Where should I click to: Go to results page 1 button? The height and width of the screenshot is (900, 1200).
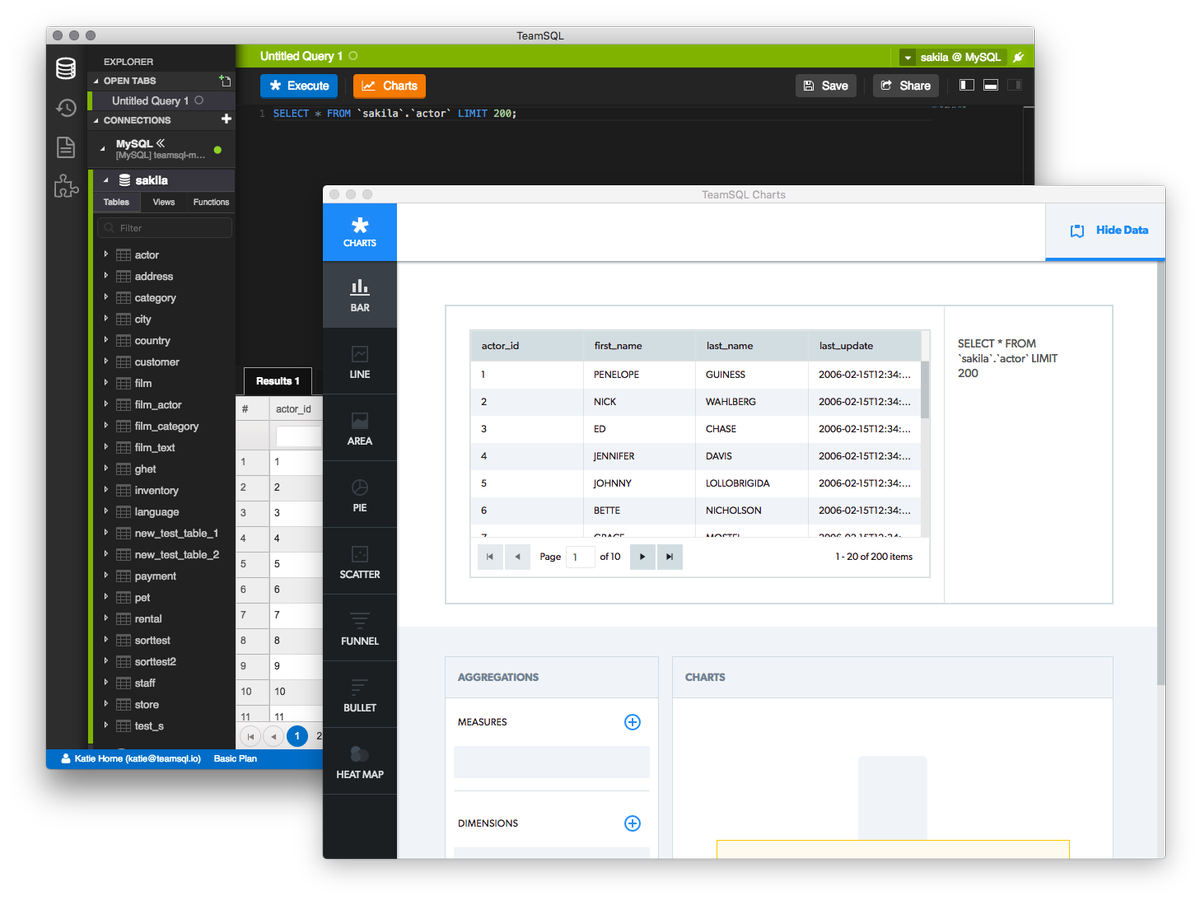pyautogui.click(x=297, y=736)
